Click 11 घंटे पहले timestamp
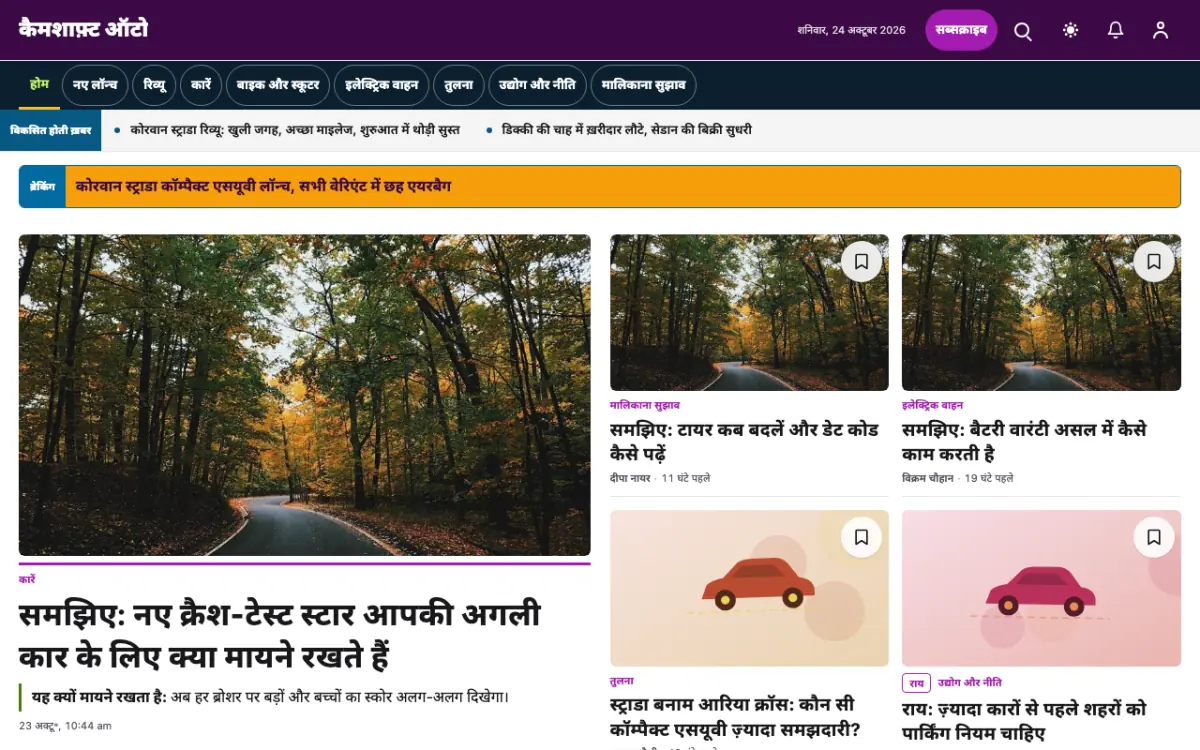The height and width of the screenshot is (750, 1200). coord(686,478)
